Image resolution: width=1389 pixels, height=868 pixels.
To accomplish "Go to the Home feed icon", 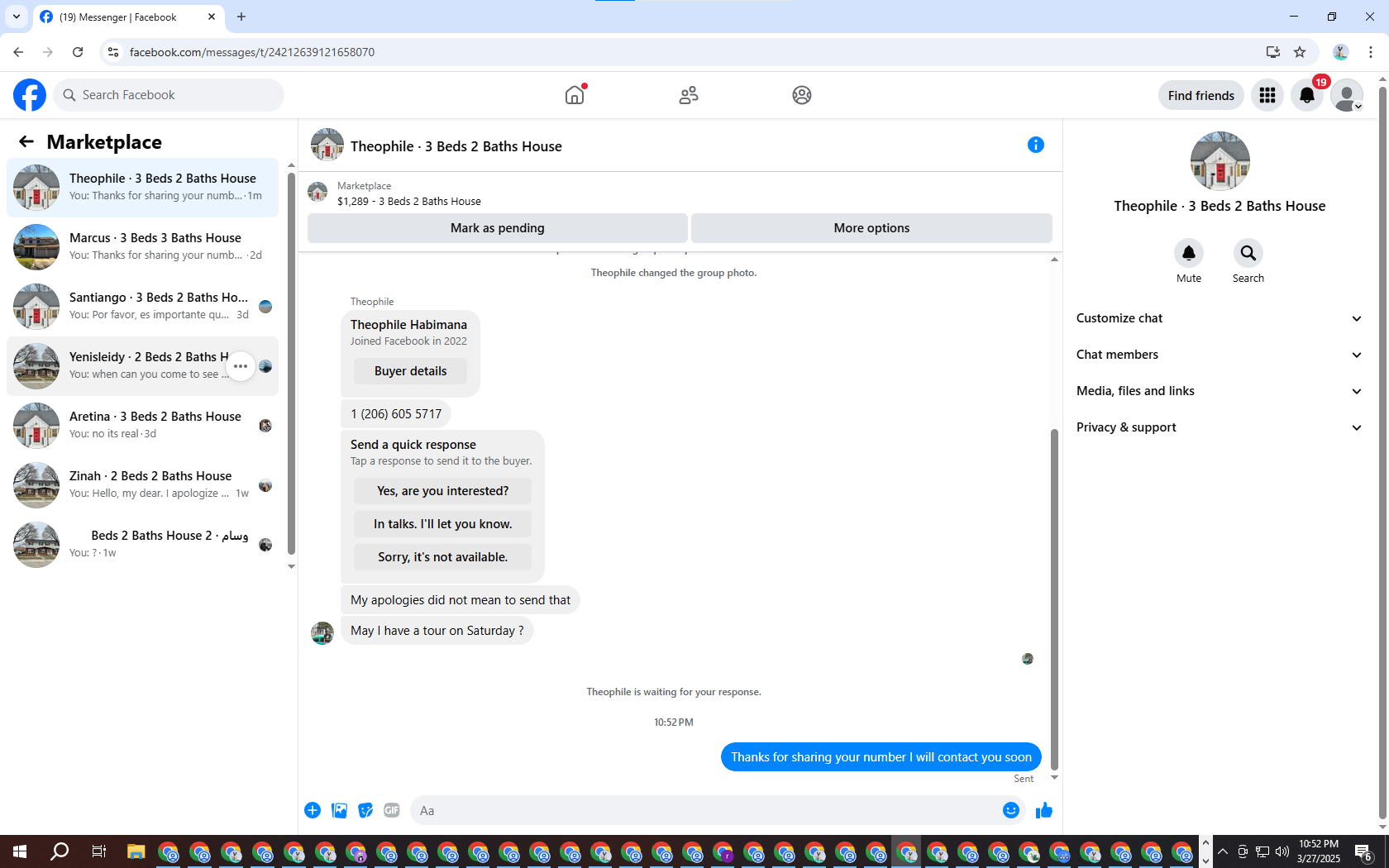I will pyautogui.click(x=575, y=95).
